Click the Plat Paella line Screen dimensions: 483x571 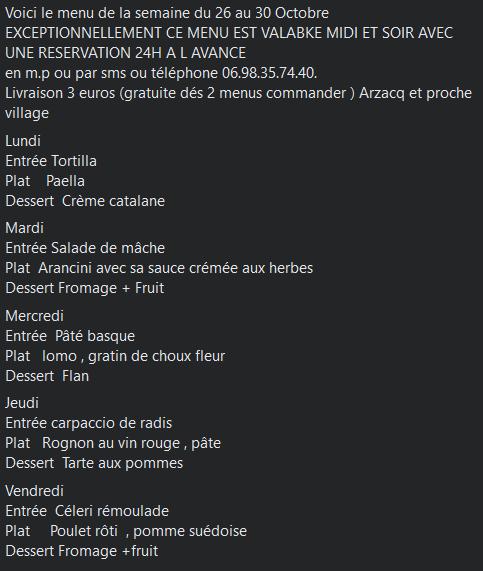(45, 181)
